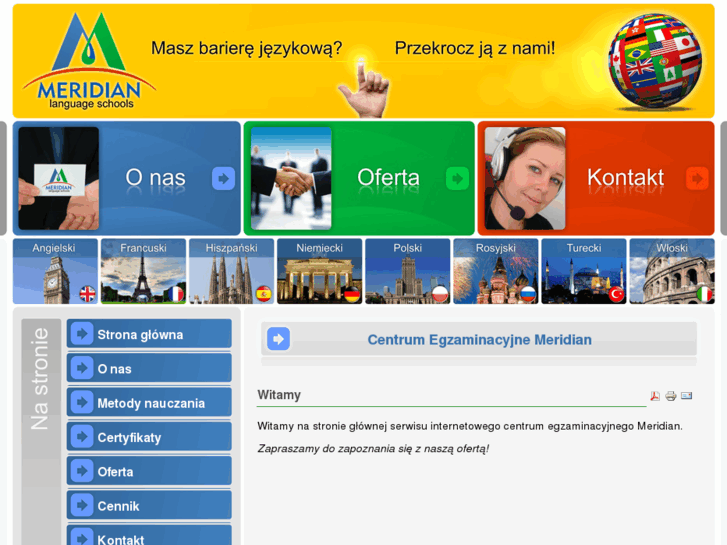Click the pointing hand graphic in header
This screenshot has height=545, width=727.
(365, 86)
